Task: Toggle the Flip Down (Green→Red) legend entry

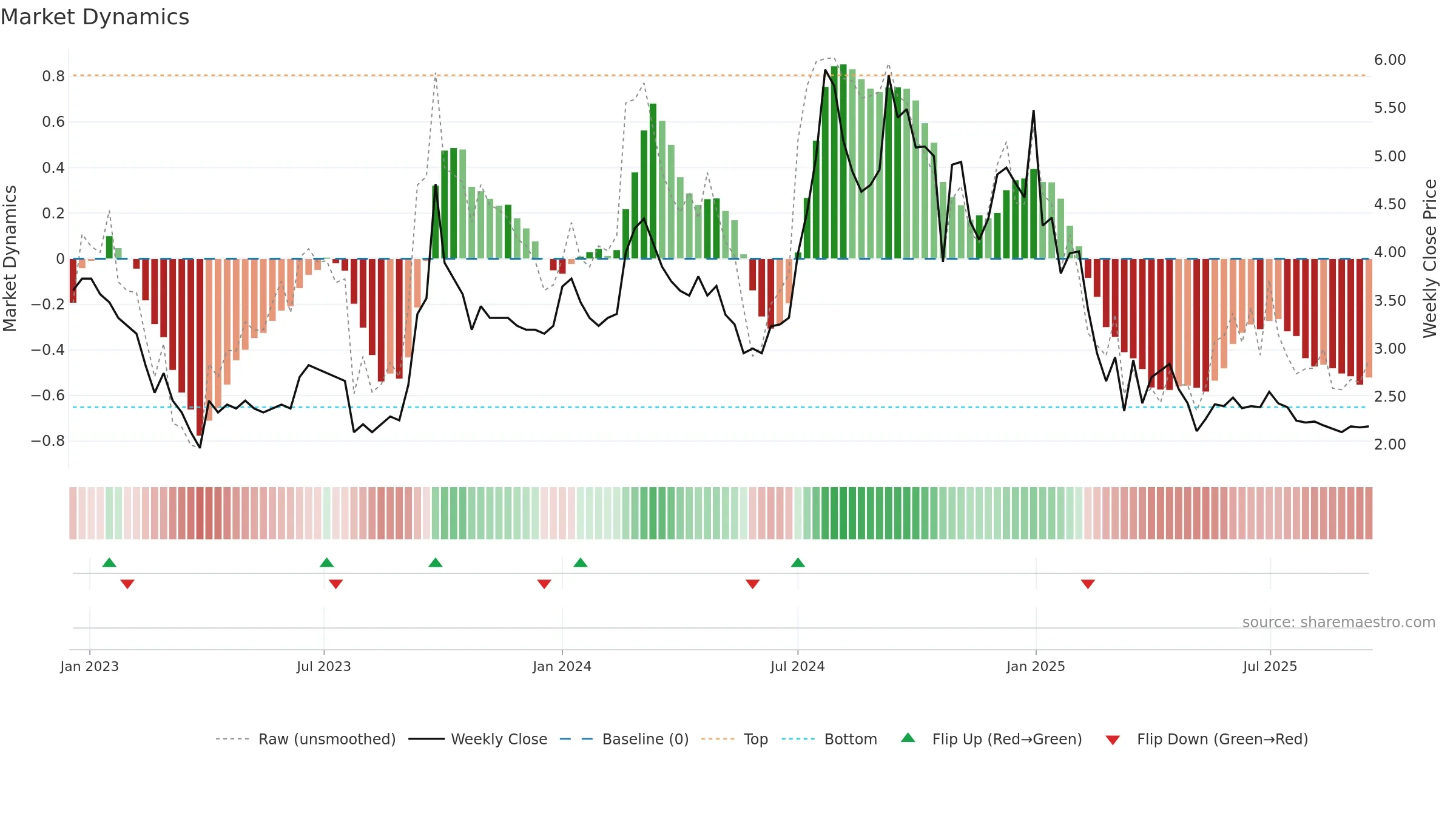Action: (x=1206, y=739)
